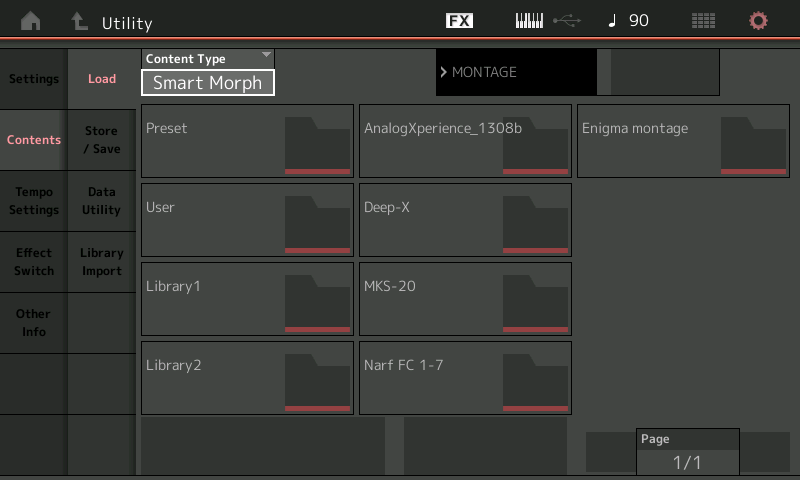Tap the tempo note icon showing 90

[629, 21]
